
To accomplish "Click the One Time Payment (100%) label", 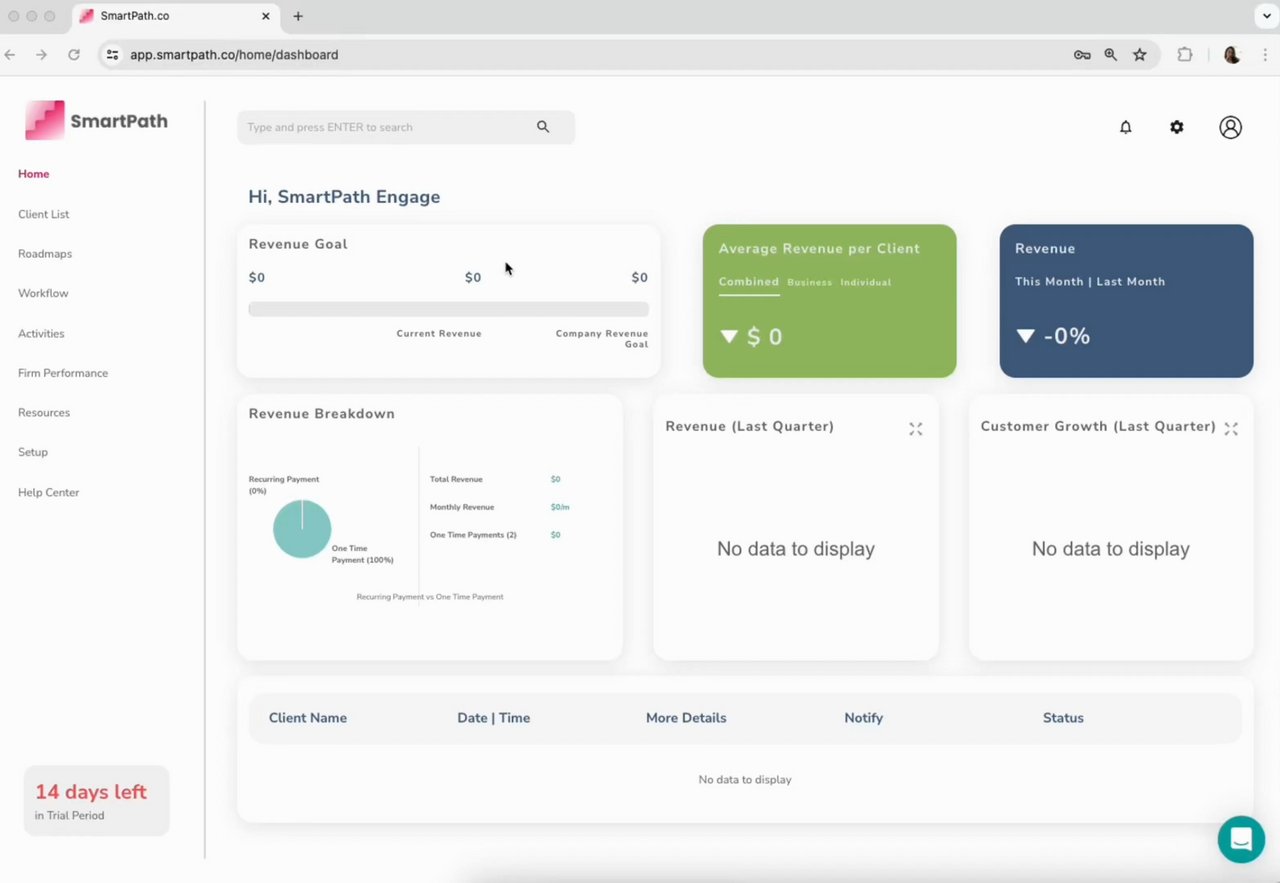I will click(x=362, y=554).
